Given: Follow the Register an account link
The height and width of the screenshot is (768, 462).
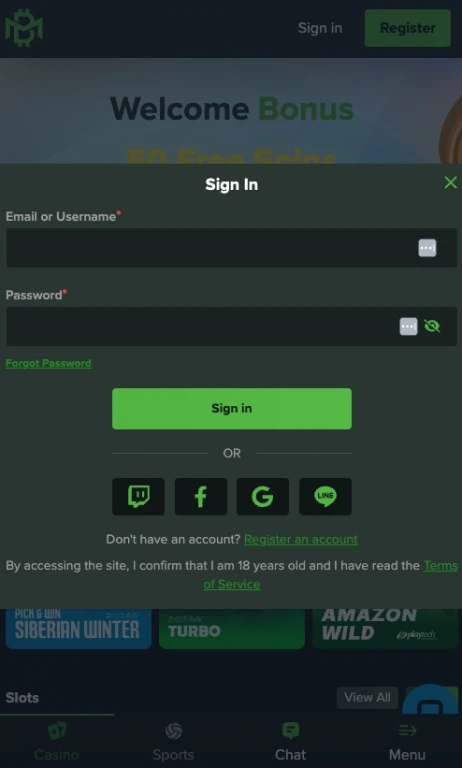Looking at the screenshot, I should coord(301,539).
